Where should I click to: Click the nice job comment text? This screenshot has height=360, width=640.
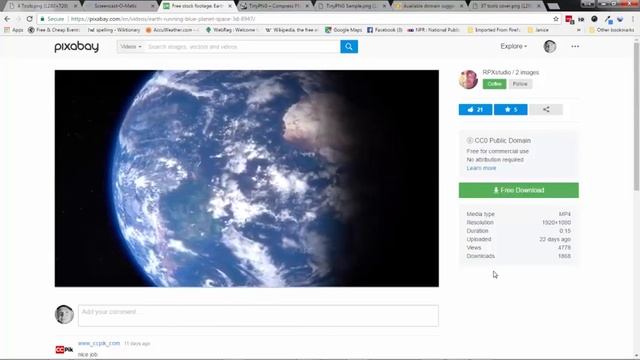(x=87, y=355)
